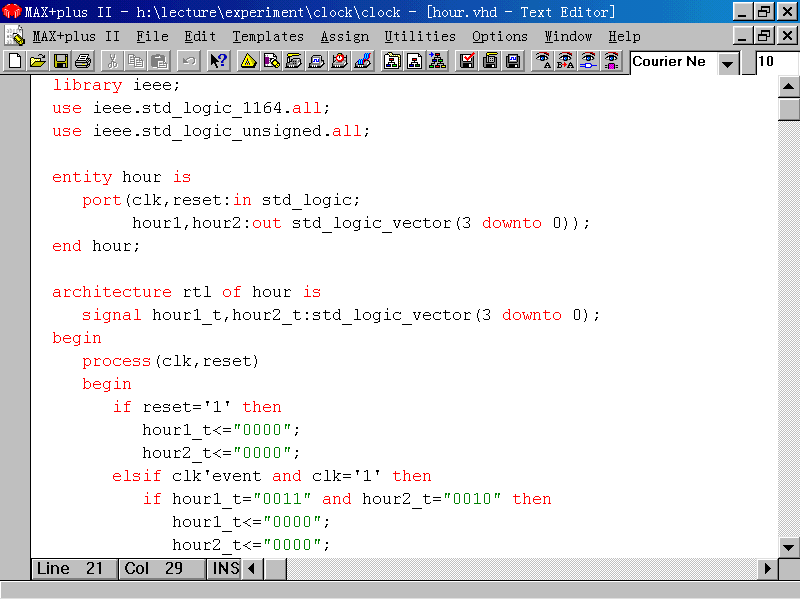800x600 pixels.
Task: Open the File menu
Action: [x=152, y=37]
